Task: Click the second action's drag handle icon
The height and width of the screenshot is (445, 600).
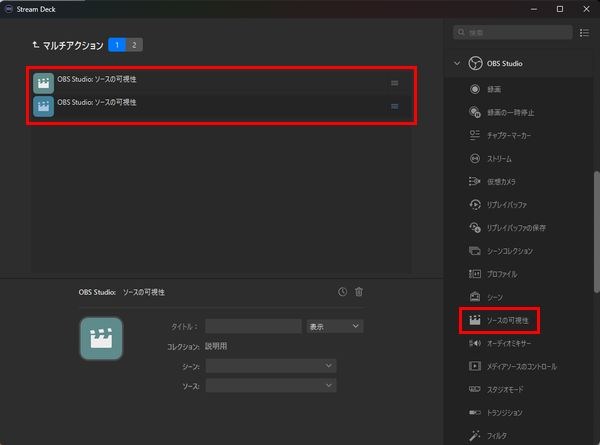Action: coord(395,106)
